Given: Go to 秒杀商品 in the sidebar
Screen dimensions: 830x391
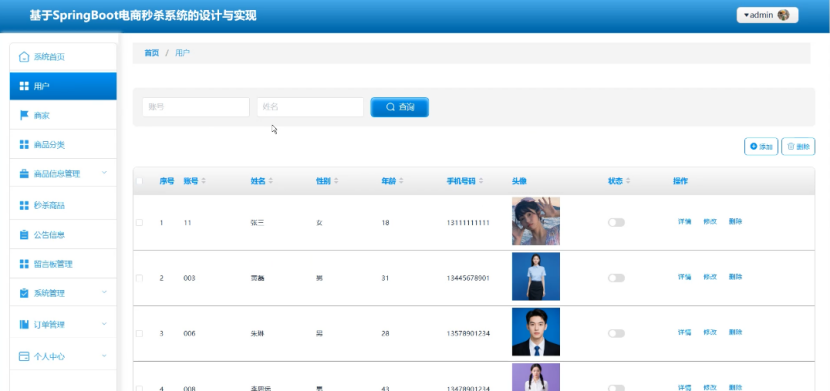Looking at the screenshot, I should [x=63, y=205].
